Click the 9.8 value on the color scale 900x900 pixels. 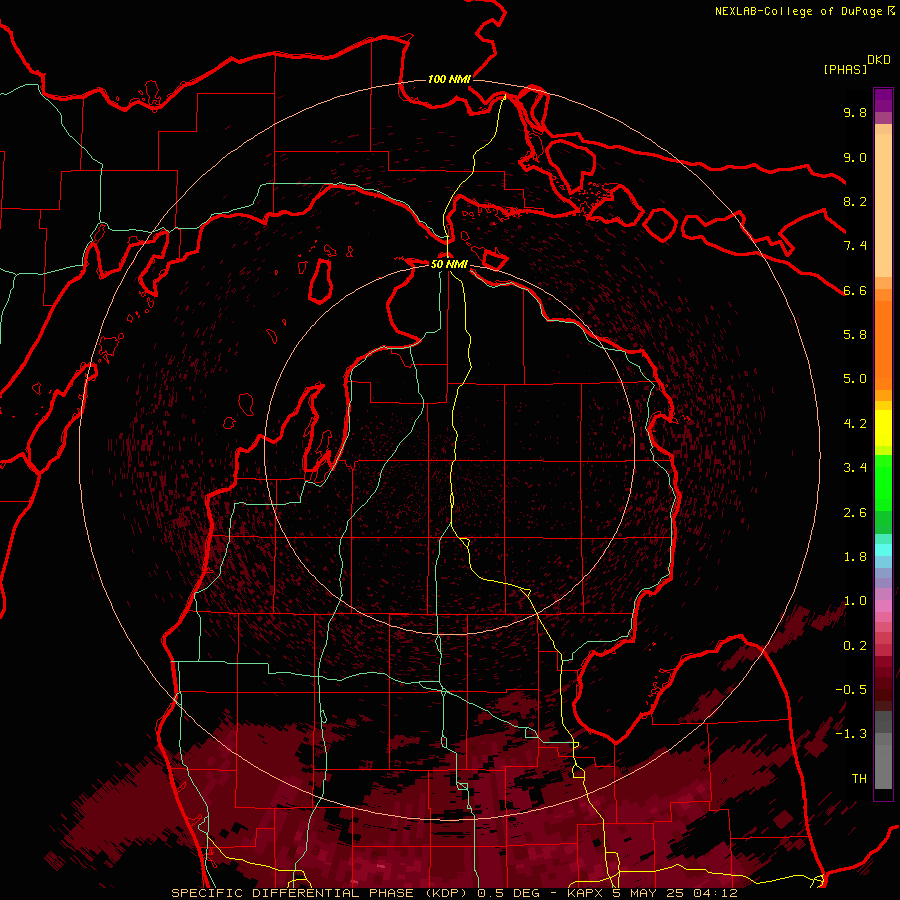tap(855, 112)
